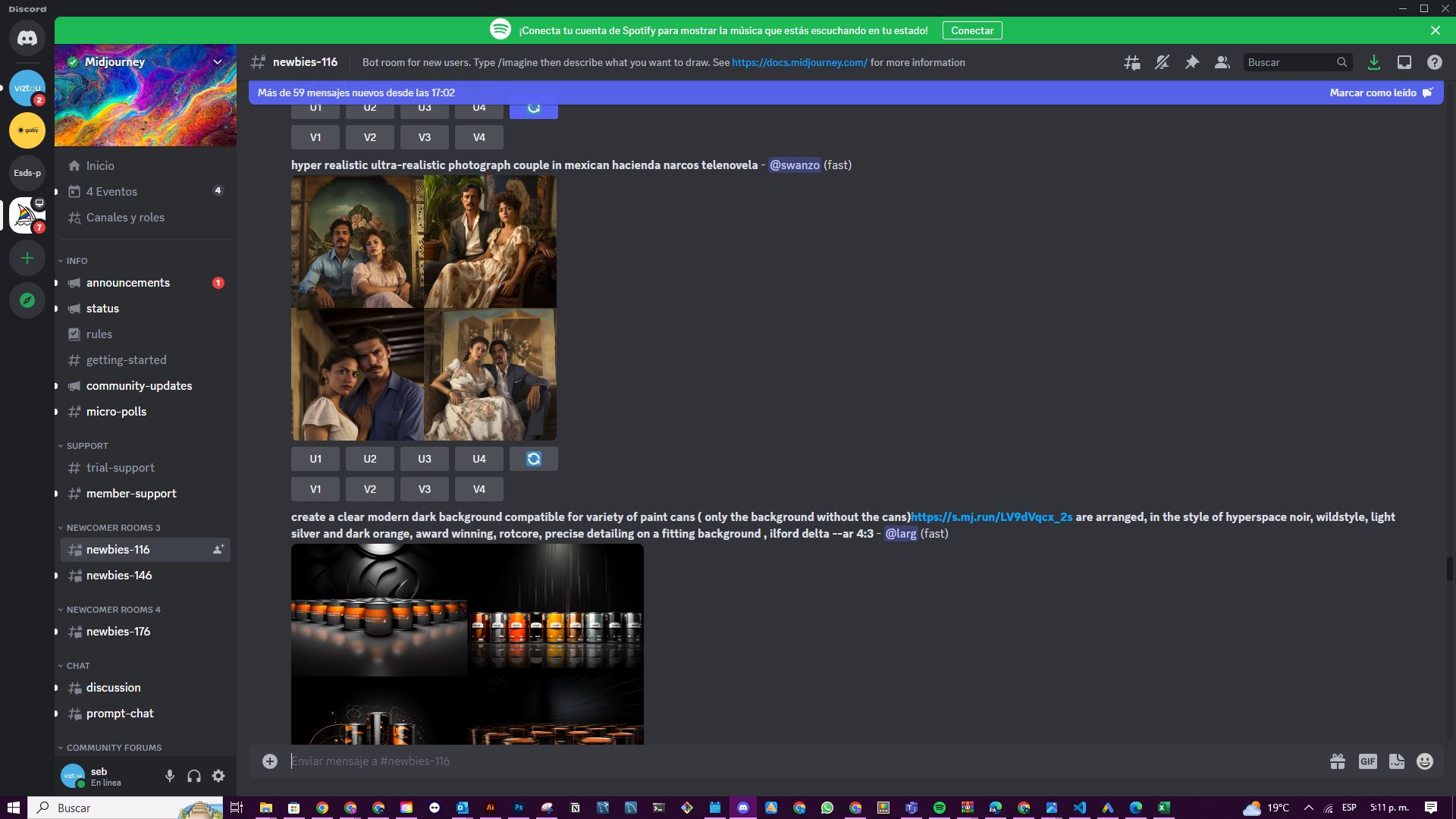The height and width of the screenshot is (819, 1456).
Task: Collapse the SUPPORT channel category
Action: pyautogui.click(x=86, y=446)
